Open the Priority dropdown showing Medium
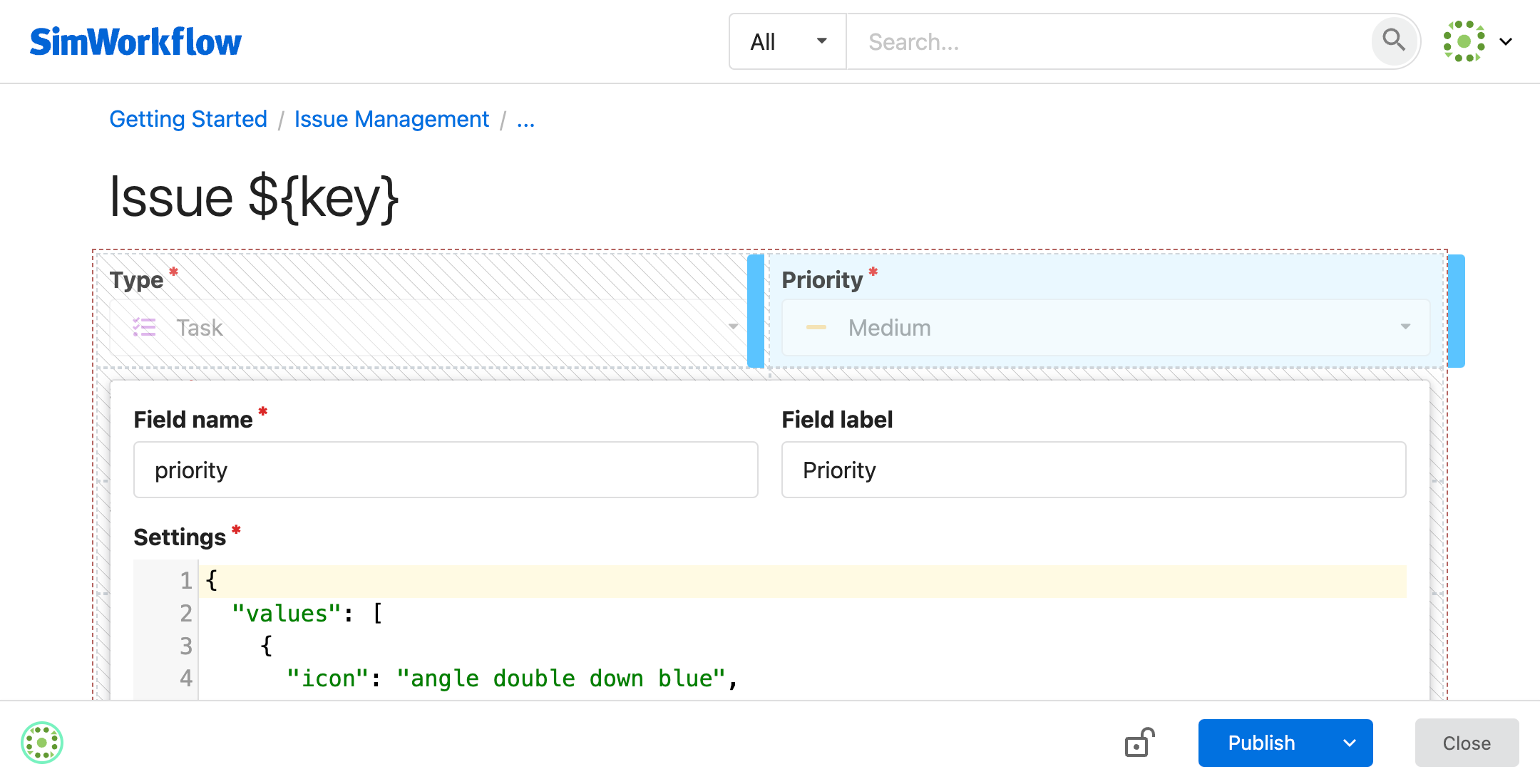 click(1106, 328)
